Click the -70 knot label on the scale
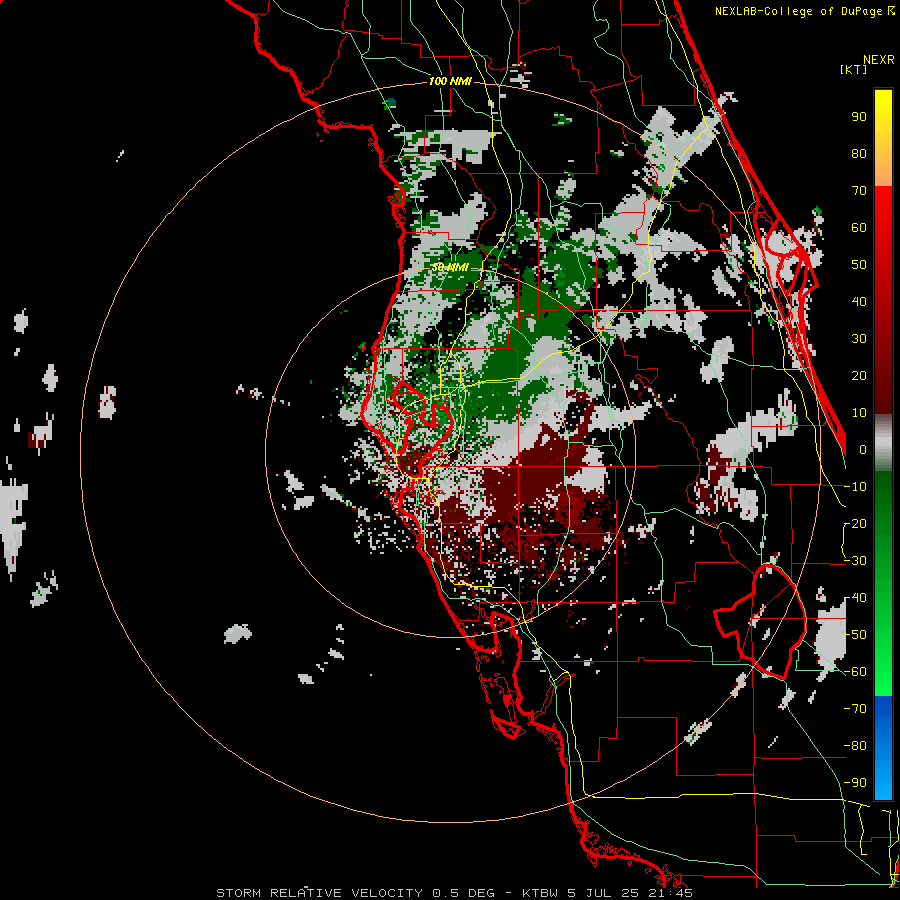 pyautogui.click(x=855, y=709)
